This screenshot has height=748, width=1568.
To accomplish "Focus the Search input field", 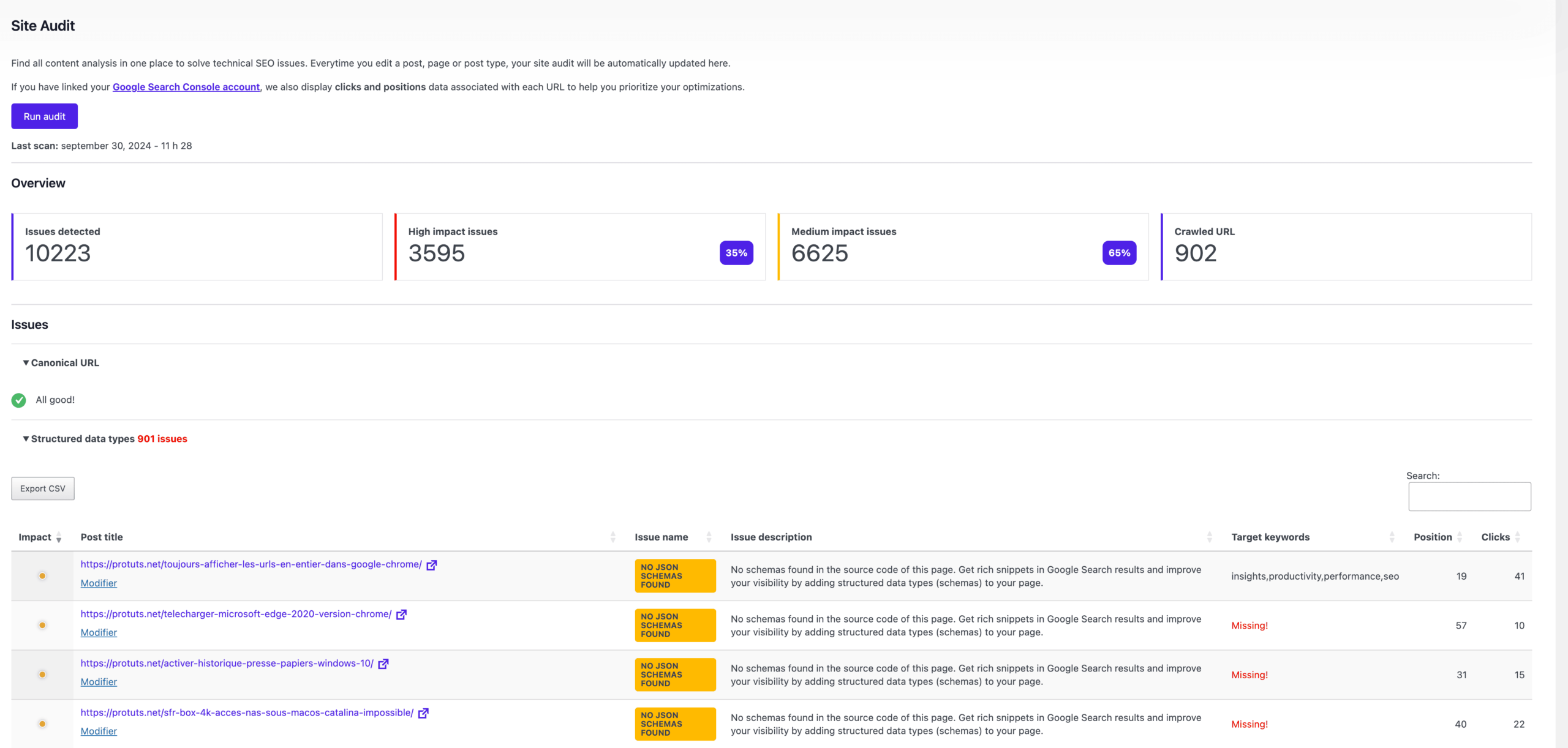I will [1469, 496].
